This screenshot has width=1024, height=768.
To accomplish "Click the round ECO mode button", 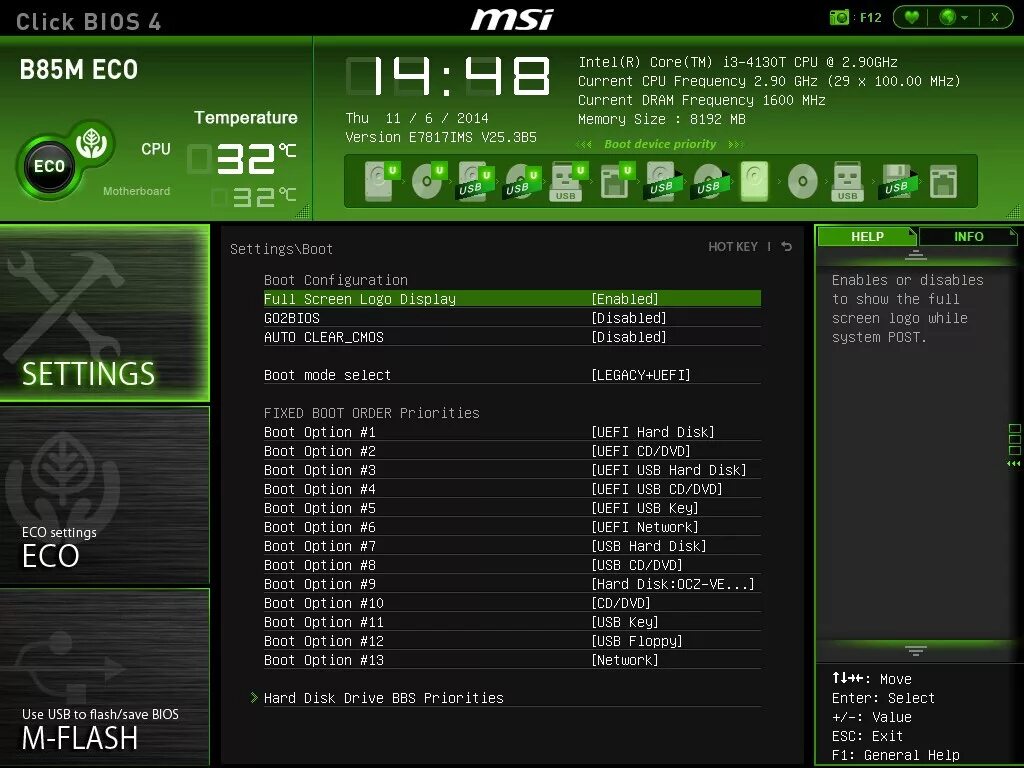I will (50, 167).
